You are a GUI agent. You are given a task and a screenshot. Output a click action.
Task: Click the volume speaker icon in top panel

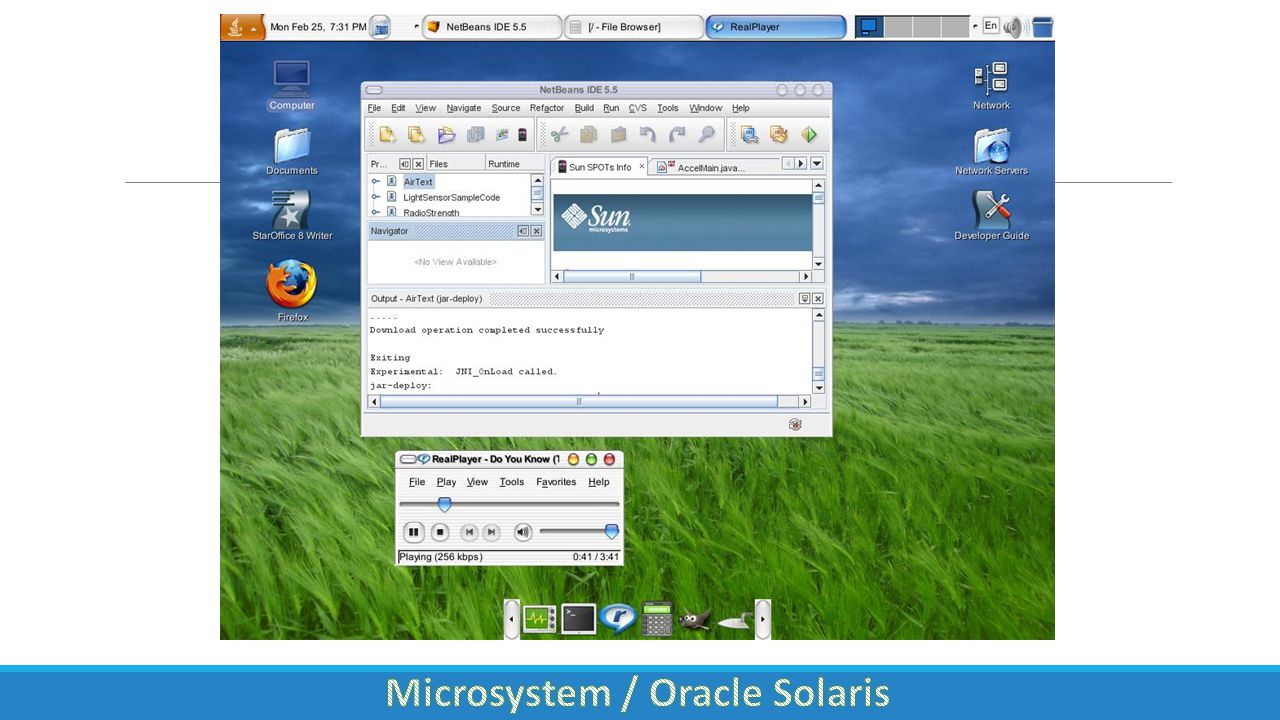(x=1015, y=27)
